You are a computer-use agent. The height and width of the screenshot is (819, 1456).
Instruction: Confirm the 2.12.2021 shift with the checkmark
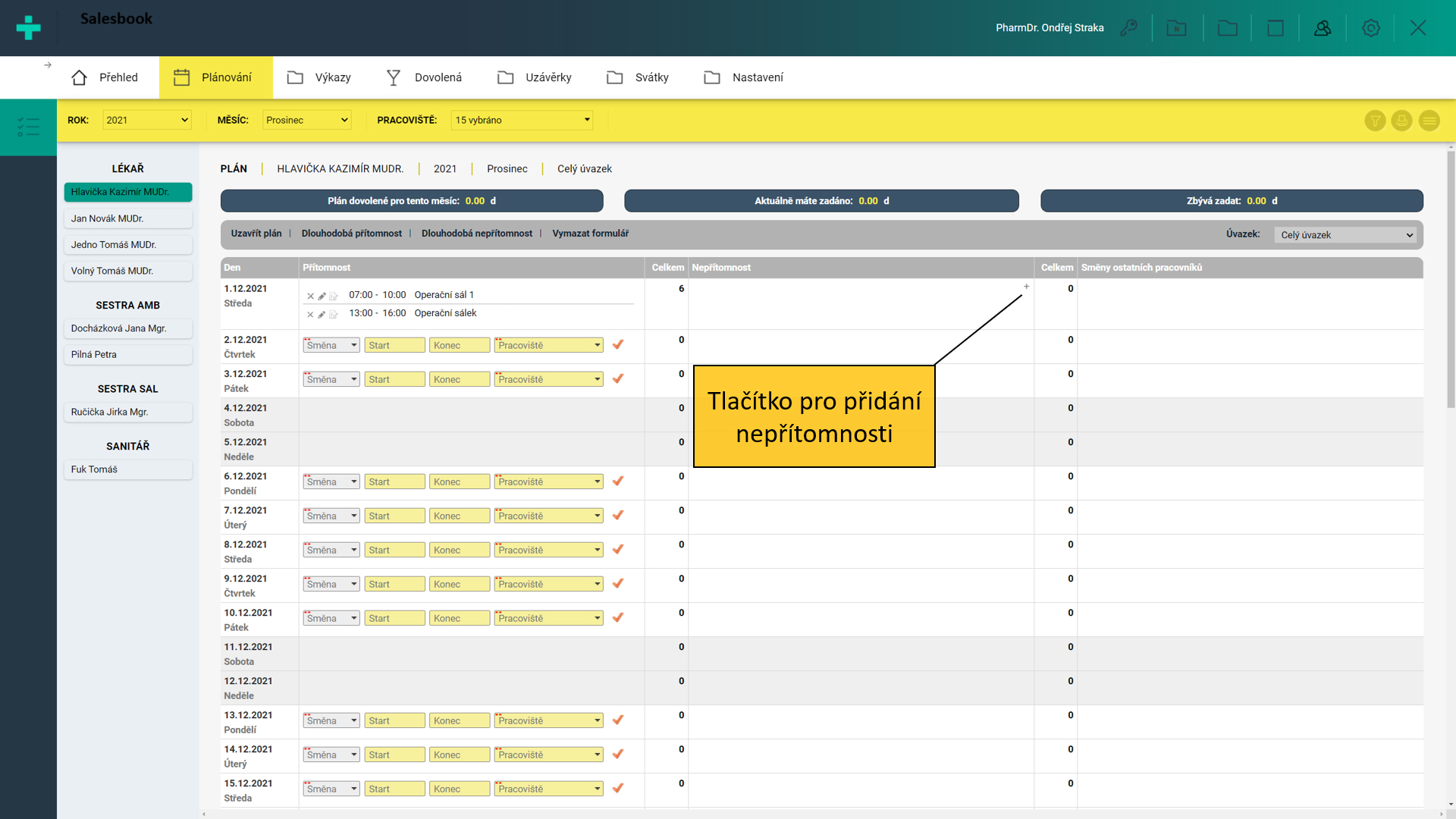[618, 344]
